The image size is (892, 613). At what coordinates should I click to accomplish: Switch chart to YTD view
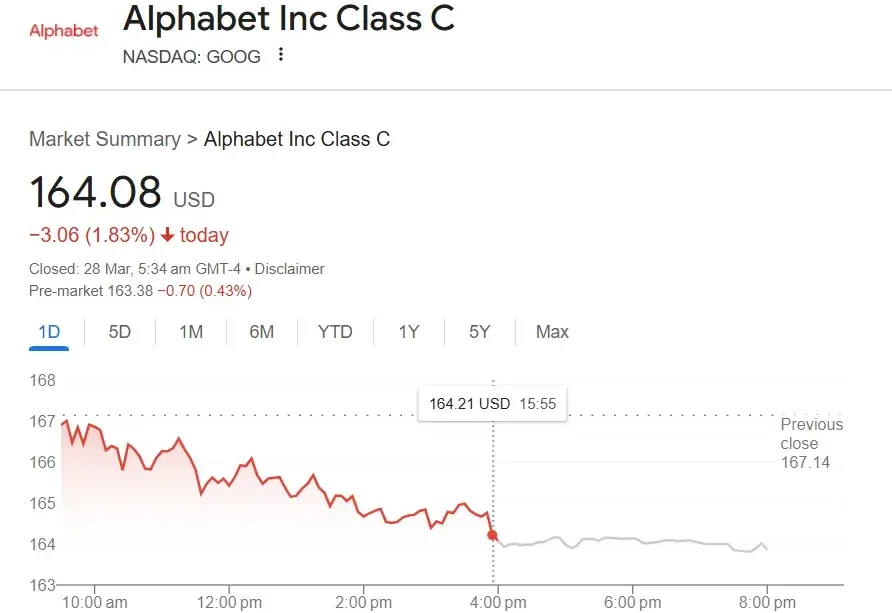[x=335, y=332]
